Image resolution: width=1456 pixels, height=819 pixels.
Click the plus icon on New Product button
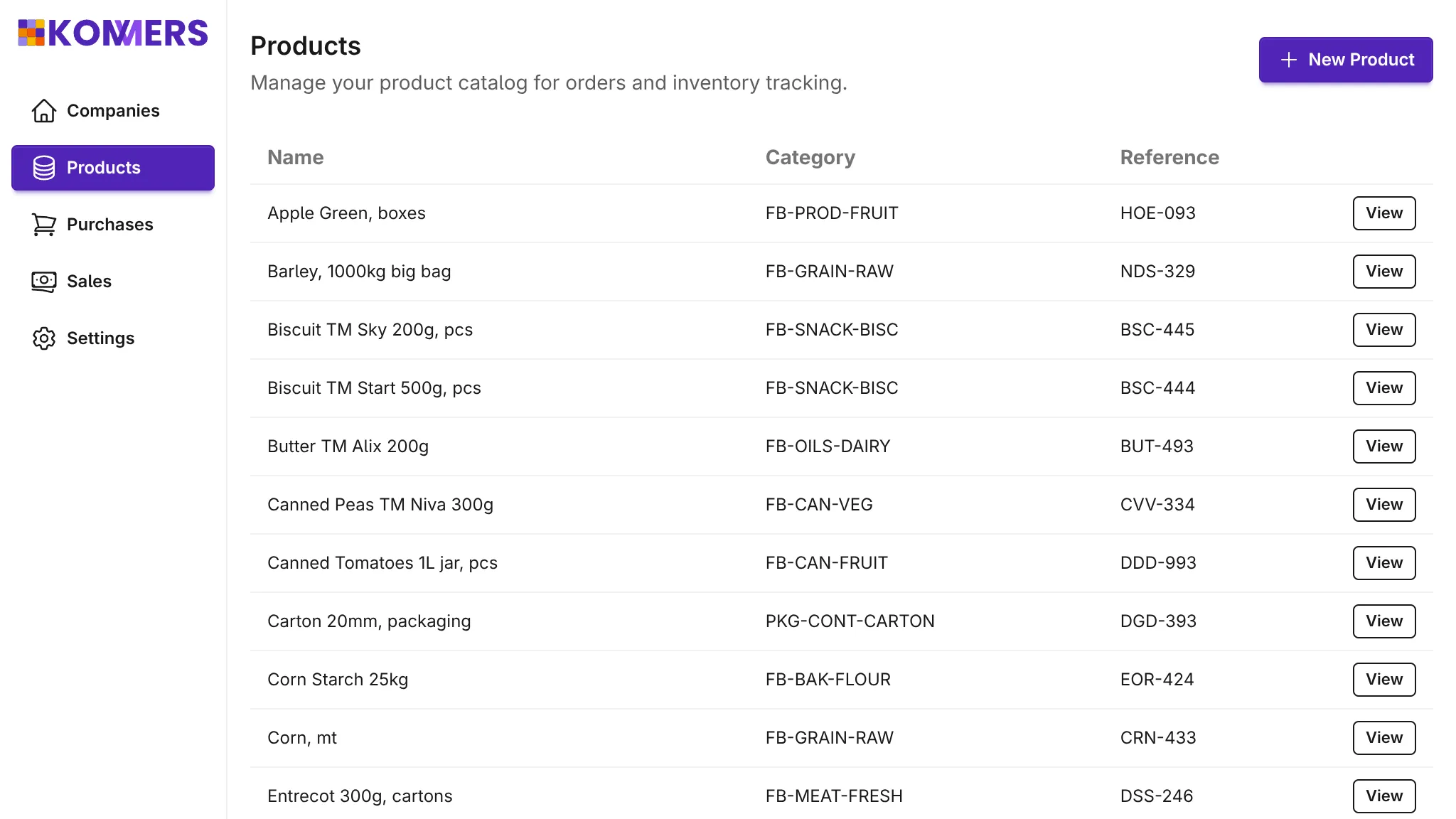click(x=1288, y=60)
